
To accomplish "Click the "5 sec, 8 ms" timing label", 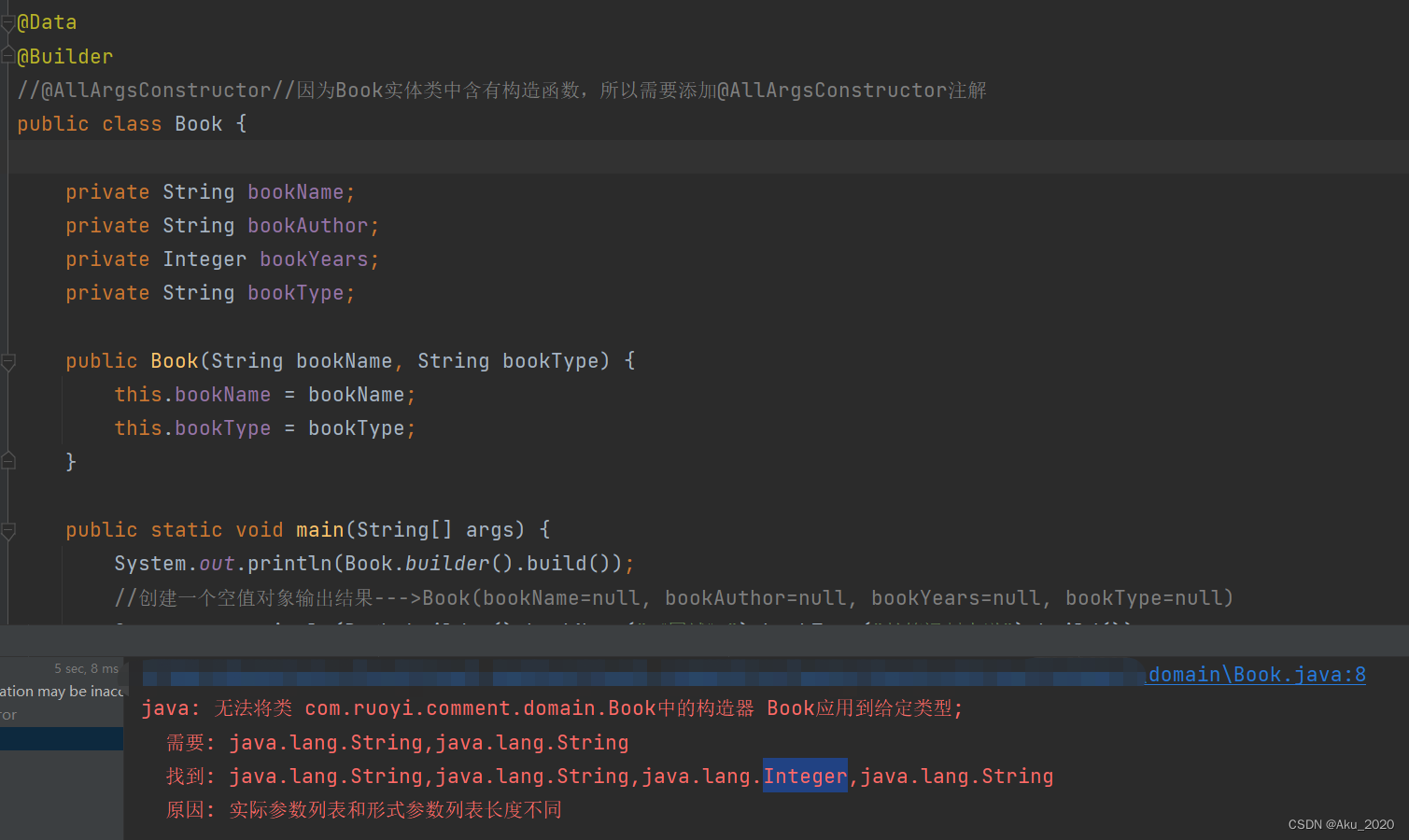I will pos(86,668).
